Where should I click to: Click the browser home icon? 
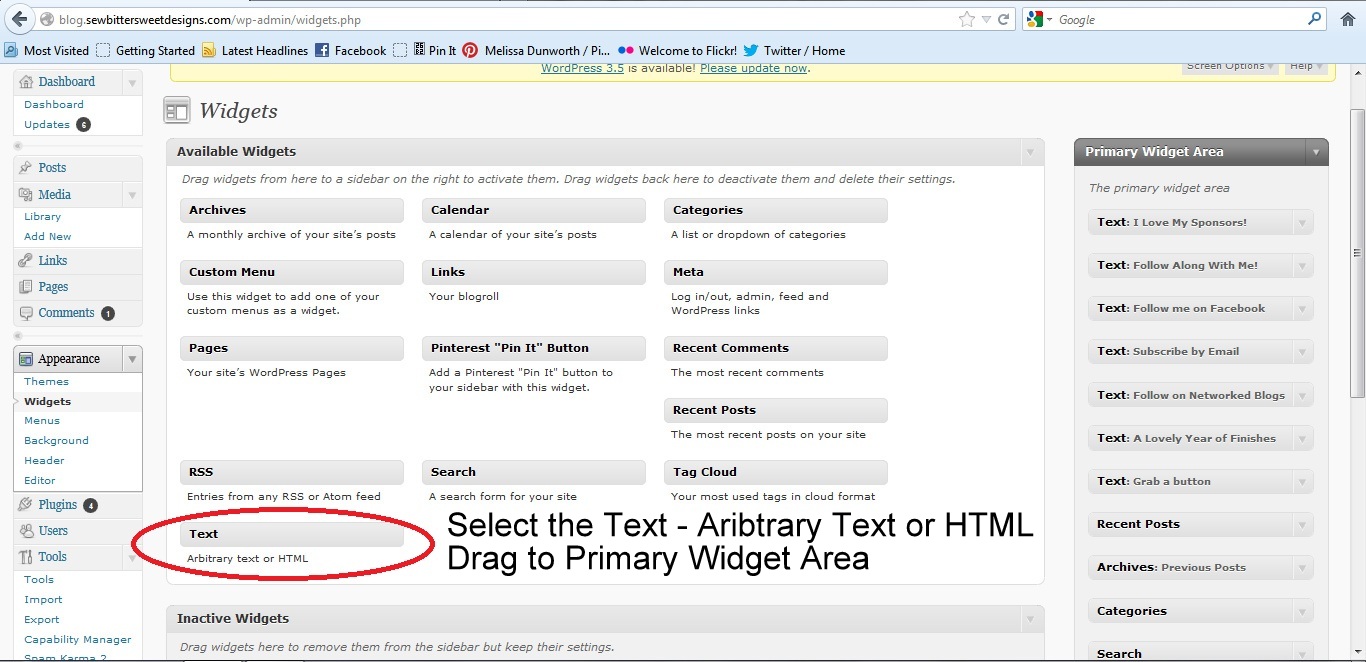click(1347, 19)
